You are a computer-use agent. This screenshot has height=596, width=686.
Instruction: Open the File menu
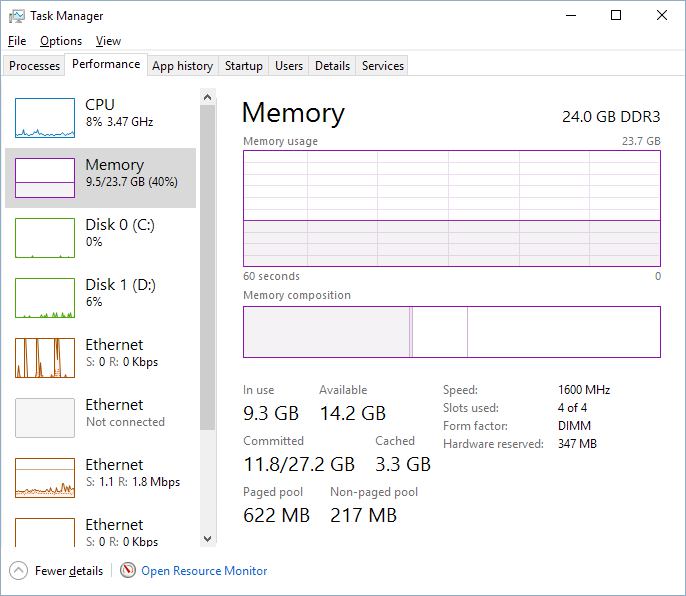(x=16, y=41)
